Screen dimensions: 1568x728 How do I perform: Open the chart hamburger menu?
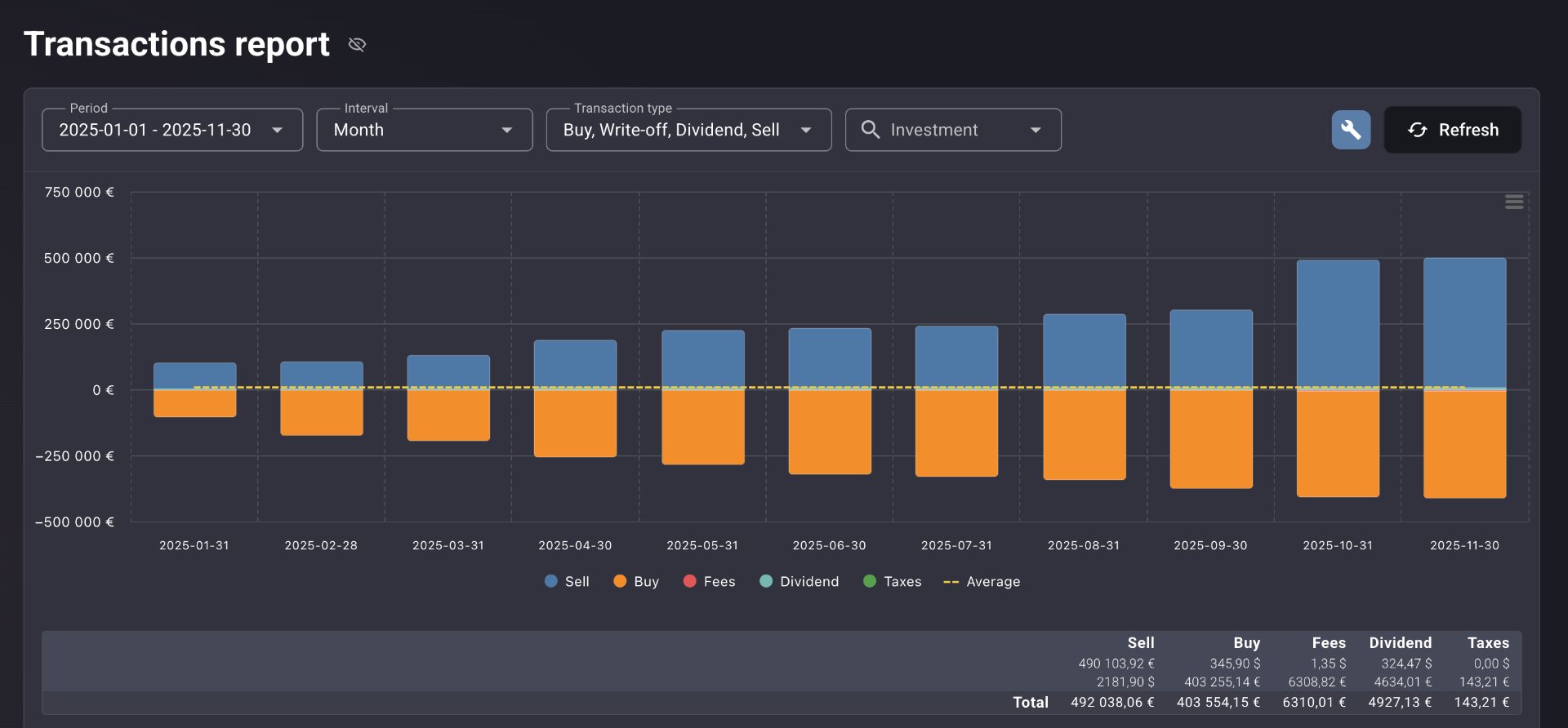coord(1514,202)
